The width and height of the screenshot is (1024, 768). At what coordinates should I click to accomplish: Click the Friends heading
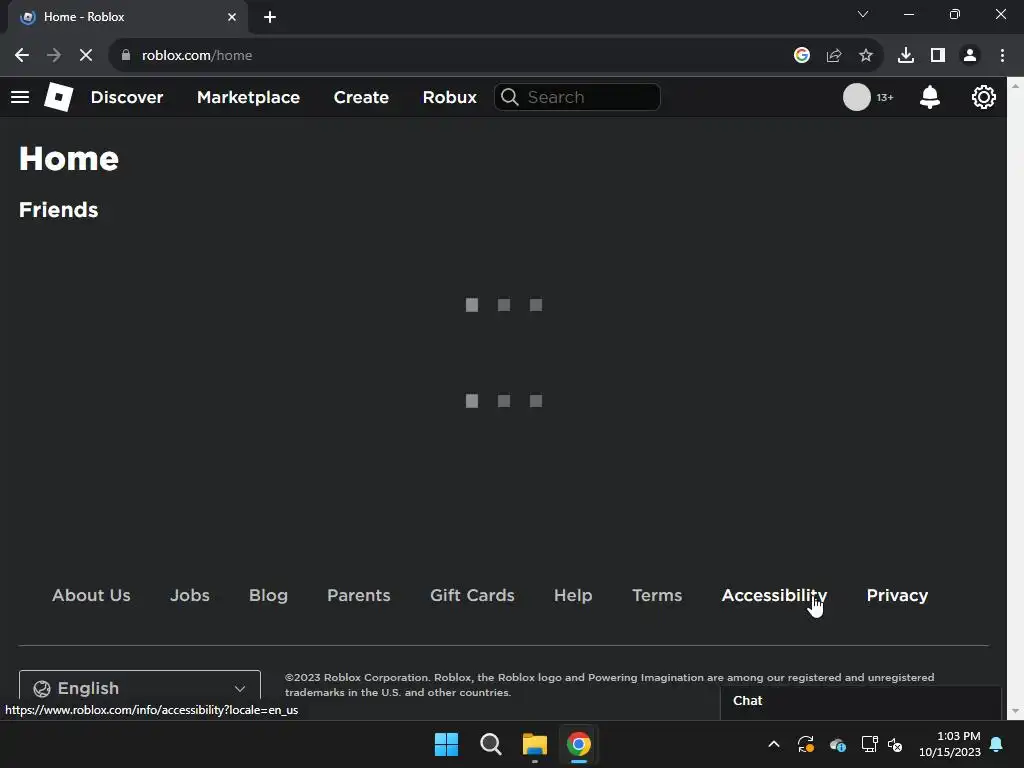(59, 210)
